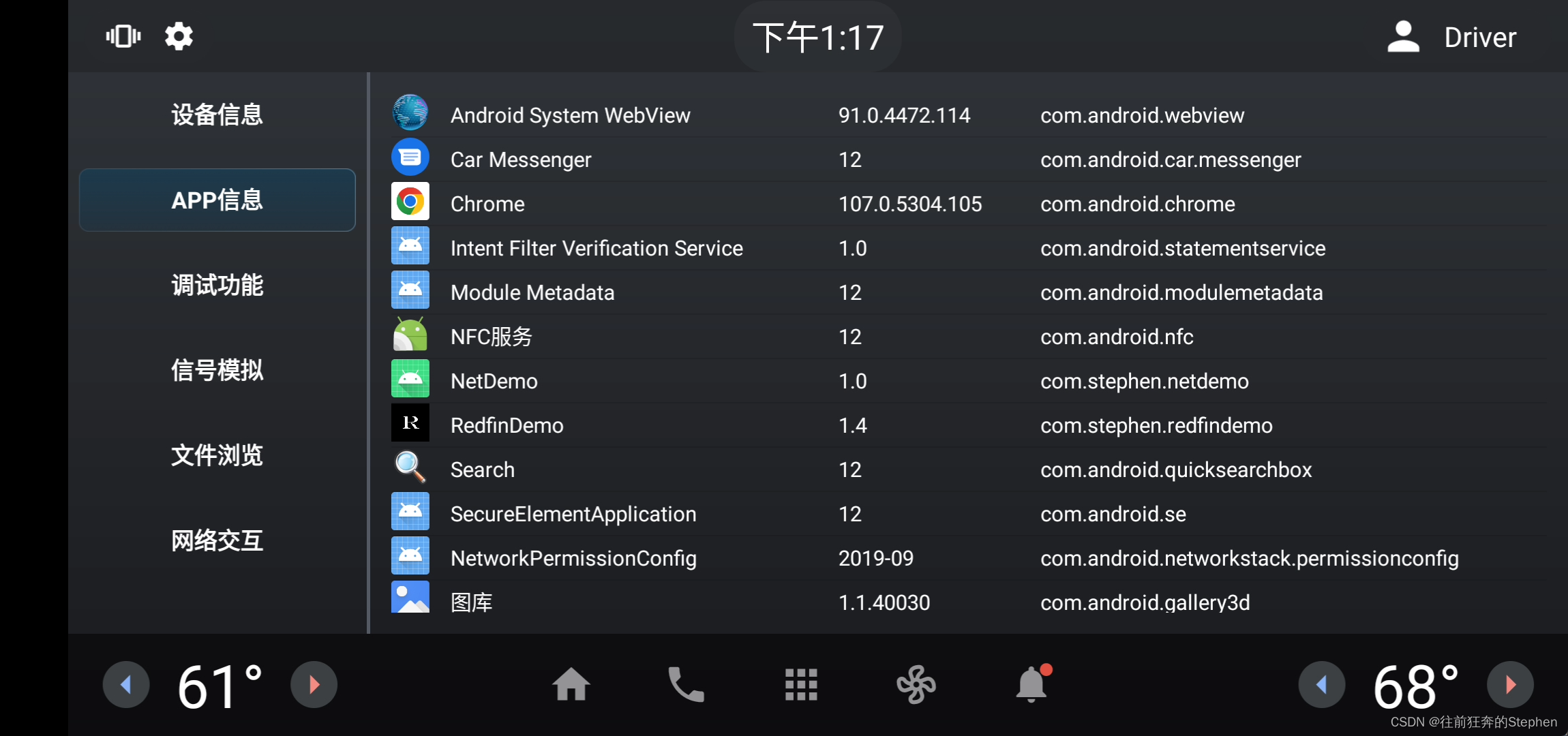Switch to the 调试功能 tab
1568x736 pixels.
click(217, 285)
